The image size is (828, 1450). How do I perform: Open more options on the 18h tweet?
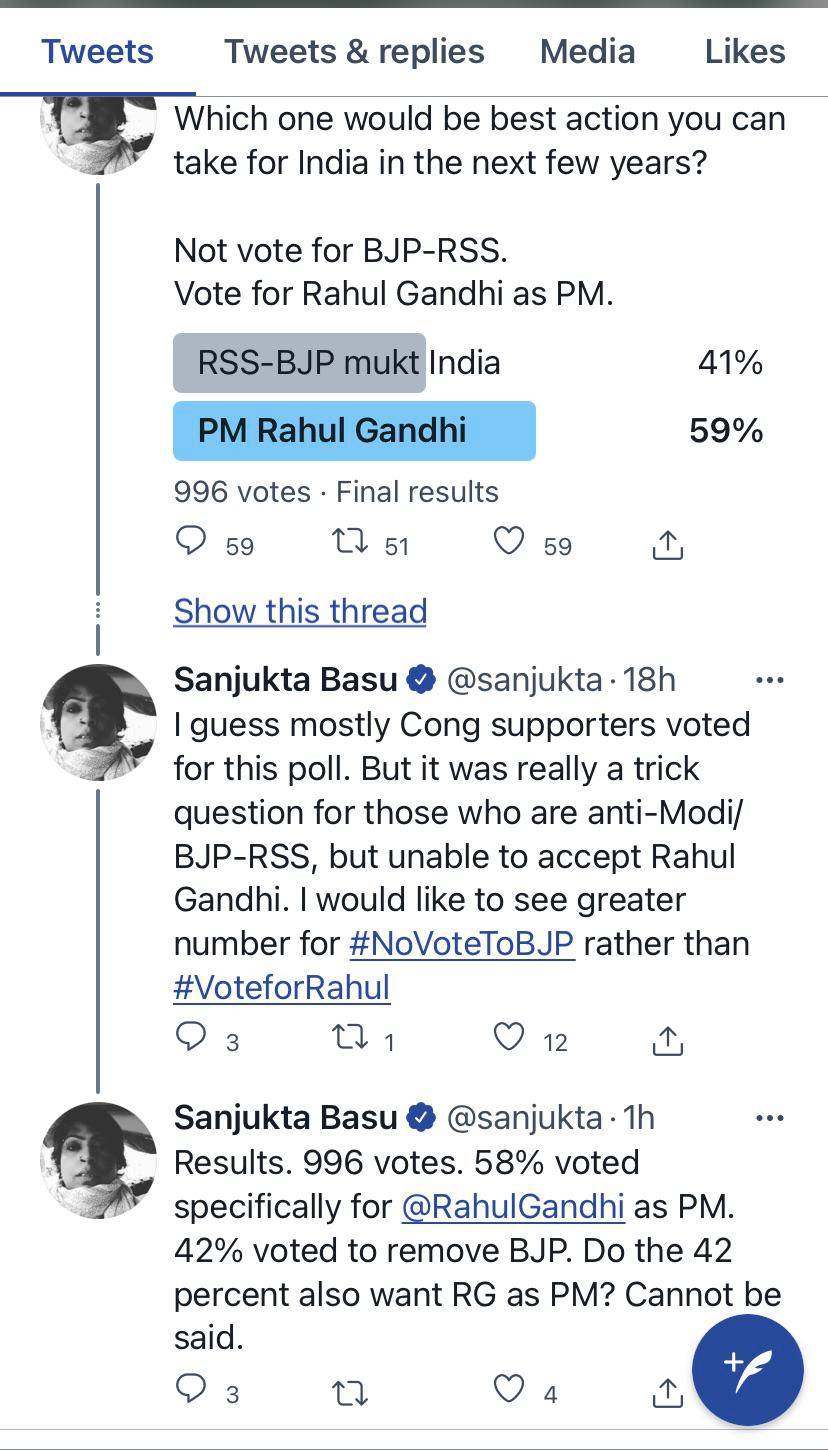pos(769,680)
